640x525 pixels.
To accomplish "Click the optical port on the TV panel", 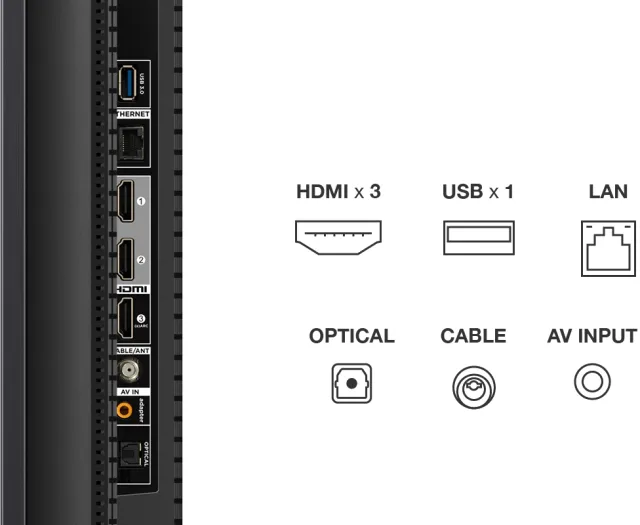I will tap(130, 454).
